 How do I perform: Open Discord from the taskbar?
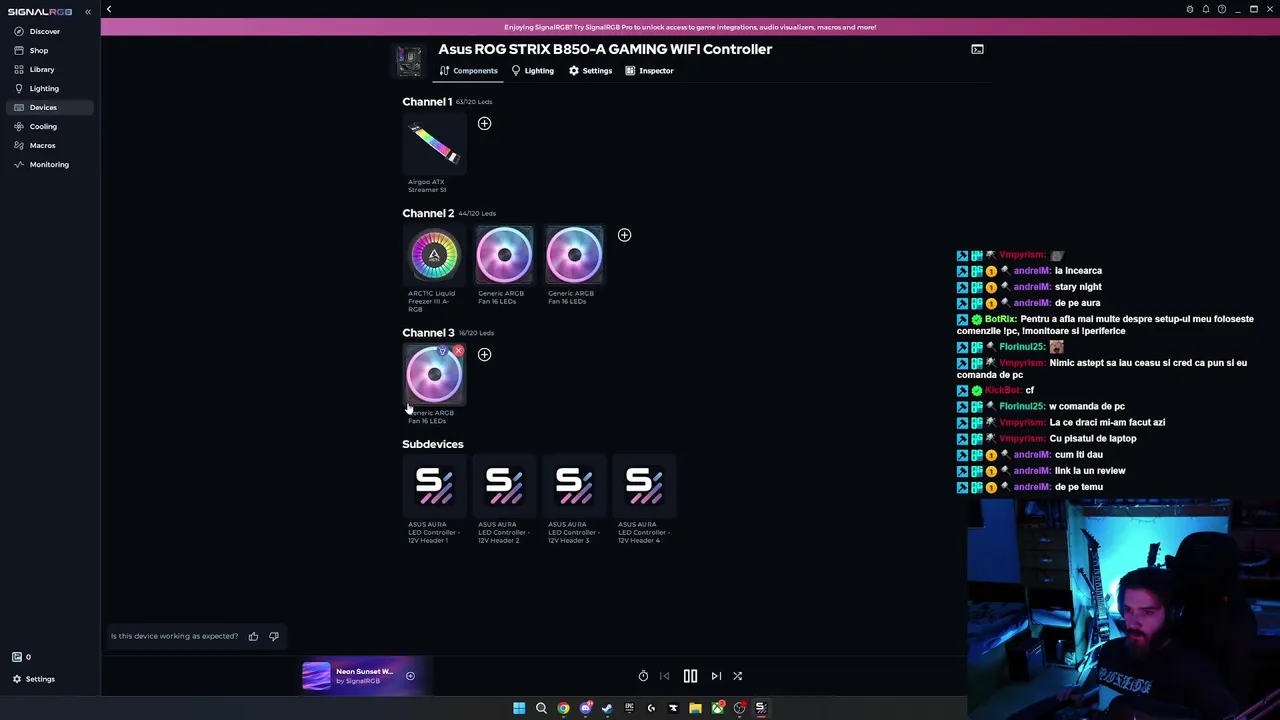(x=585, y=708)
